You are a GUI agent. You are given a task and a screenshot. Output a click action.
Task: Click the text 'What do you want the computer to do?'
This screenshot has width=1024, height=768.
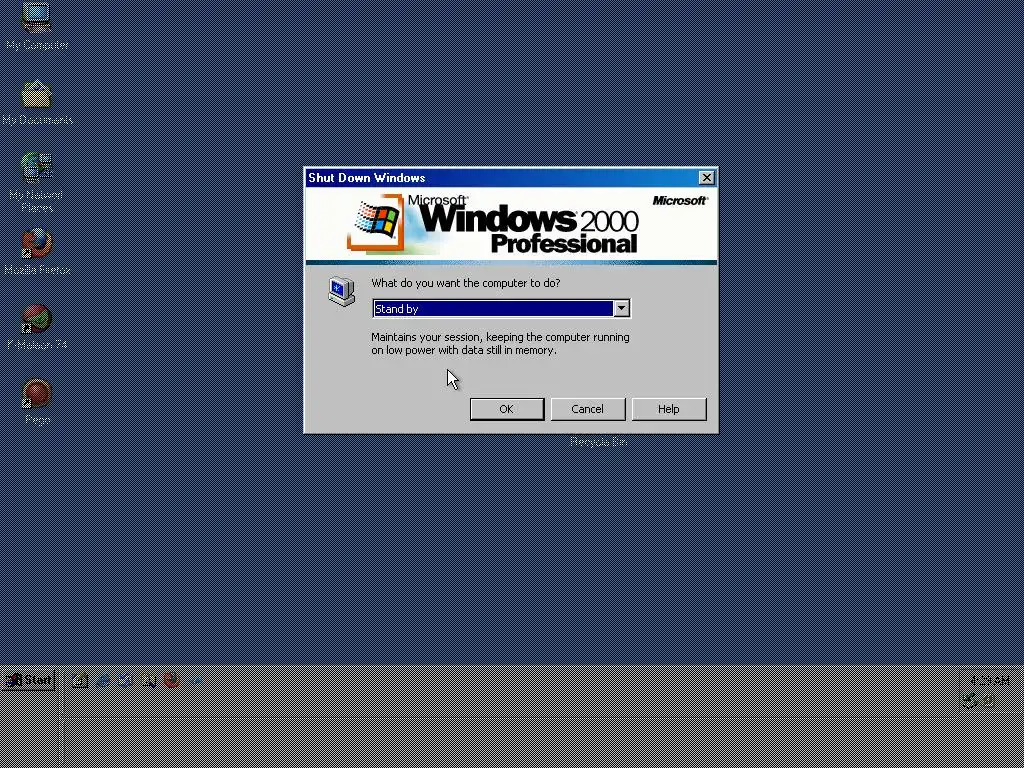click(x=466, y=283)
